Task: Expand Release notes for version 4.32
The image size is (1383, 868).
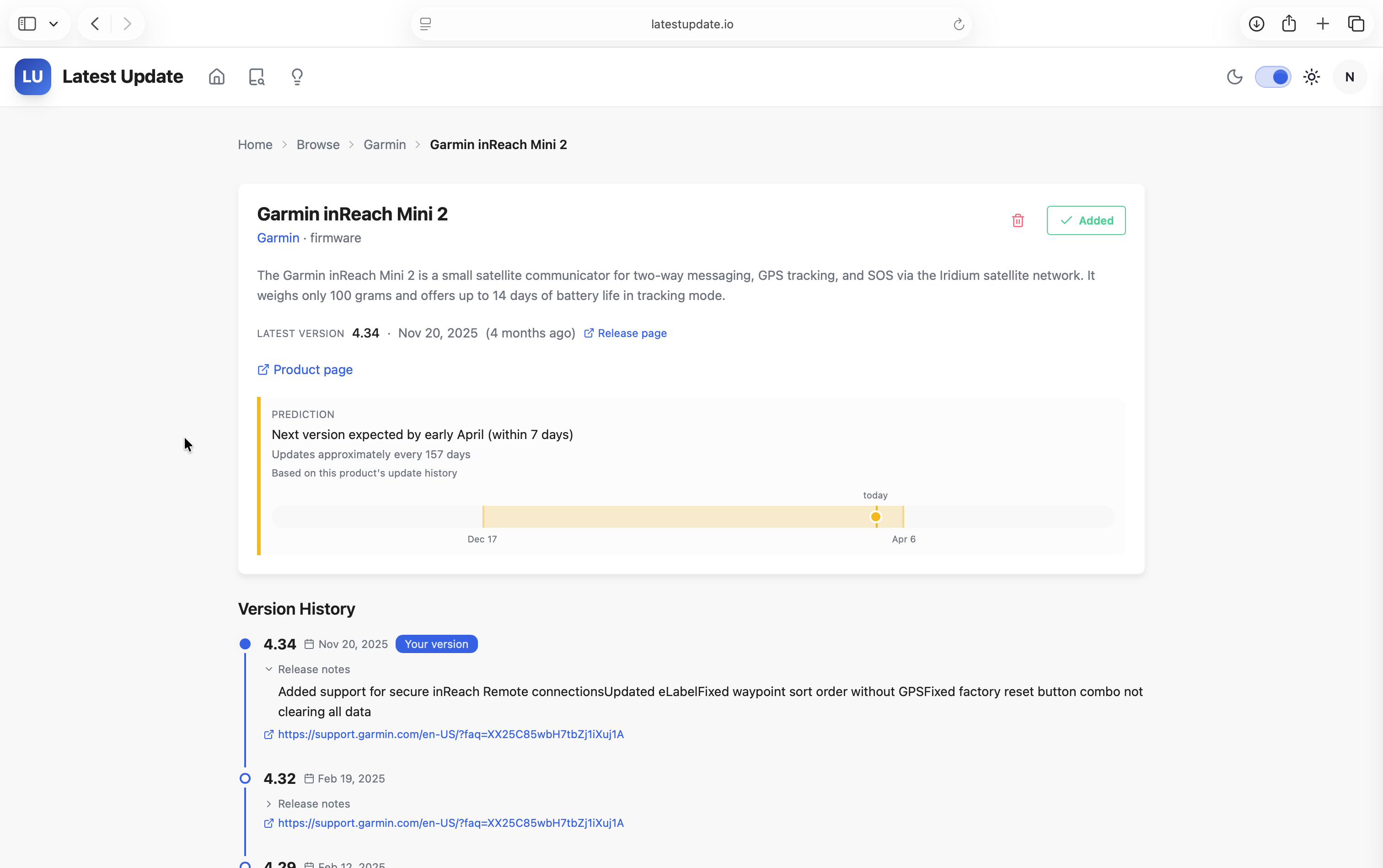Action: (x=308, y=804)
